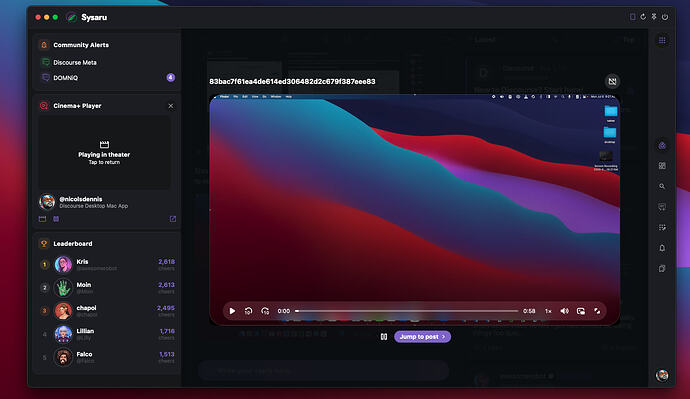Image resolution: width=690 pixels, height=399 pixels.
Task: Click the home icon in right sidebar
Action: click(662, 146)
